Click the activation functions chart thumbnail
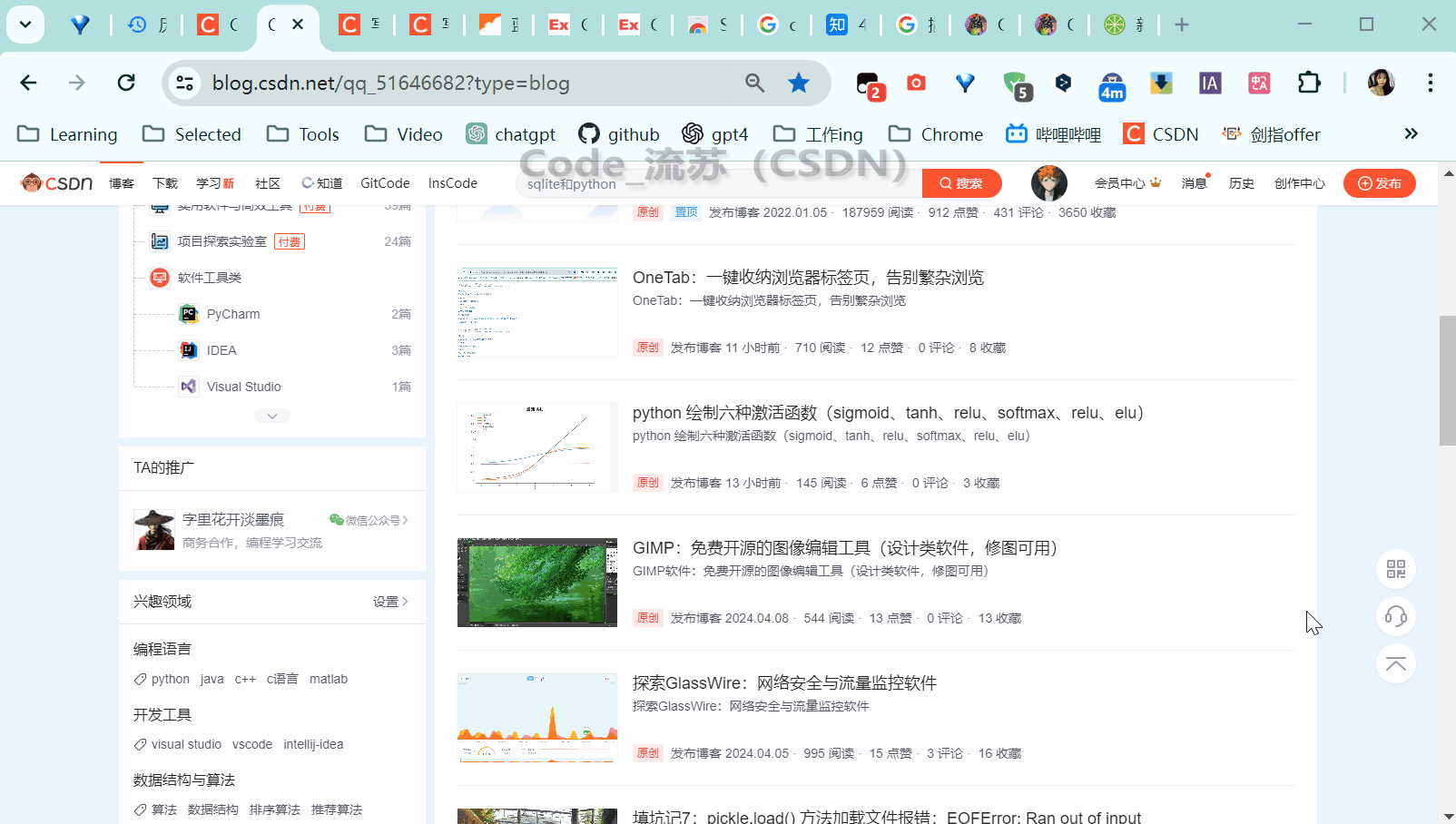The height and width of the screenshot is (824, 1456). click(537, 447)
